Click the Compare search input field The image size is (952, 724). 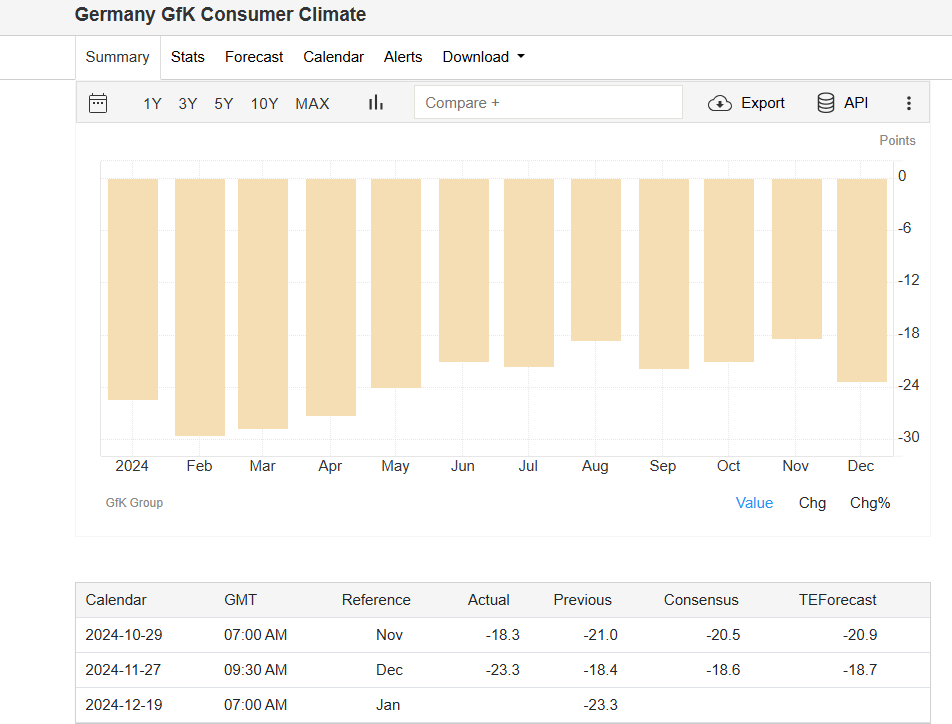coord(548,103)
